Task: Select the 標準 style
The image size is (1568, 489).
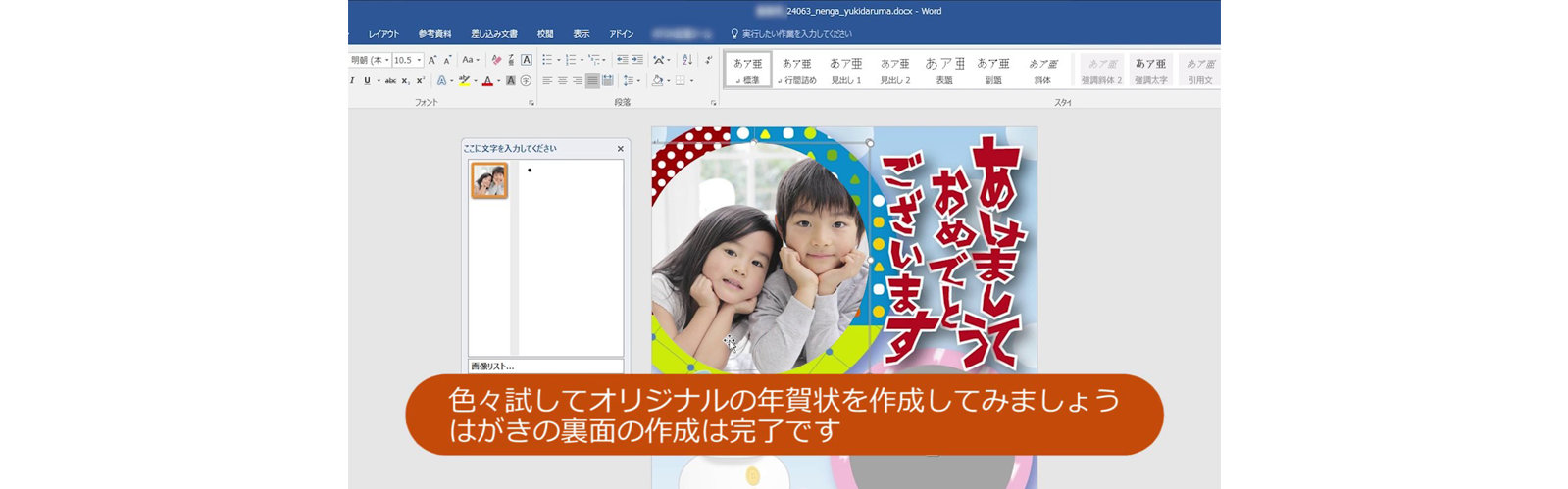Action: pyautogui.click(x=748, y=70)
